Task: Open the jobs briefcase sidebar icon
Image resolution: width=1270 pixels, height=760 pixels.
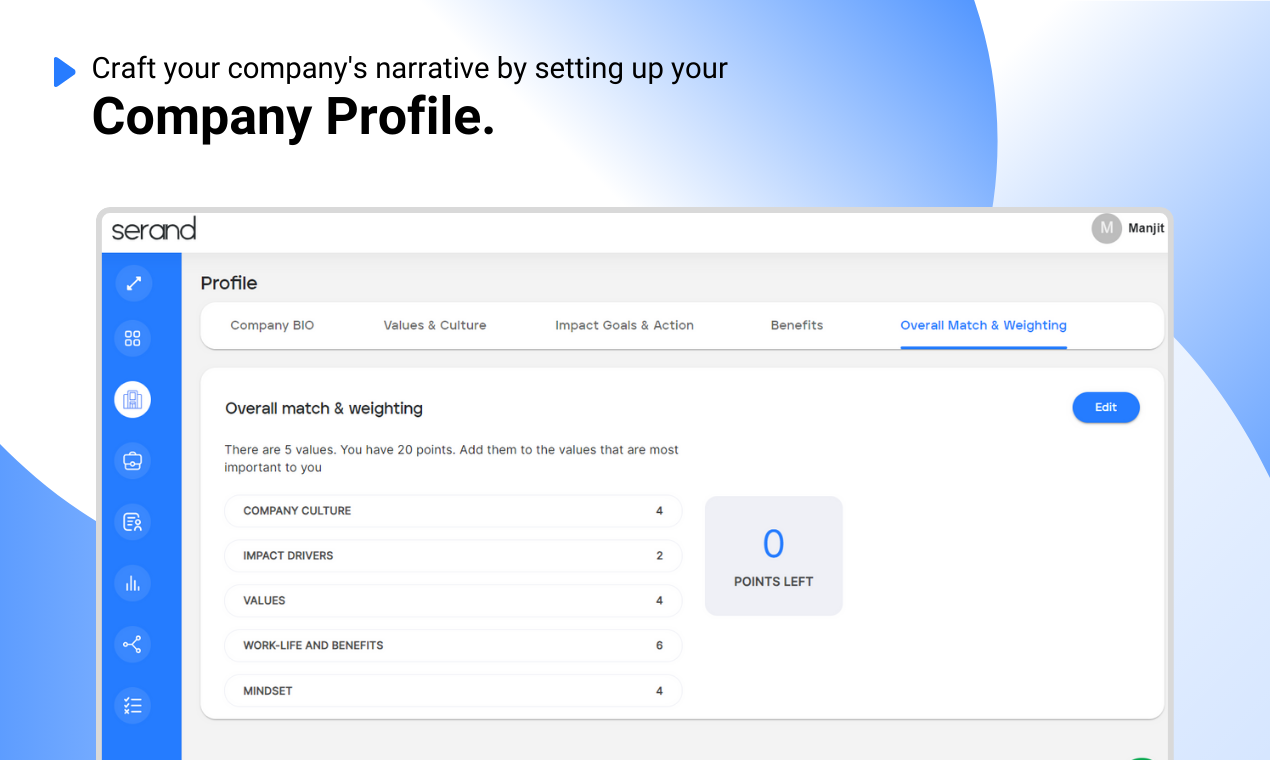Action: 133,461
